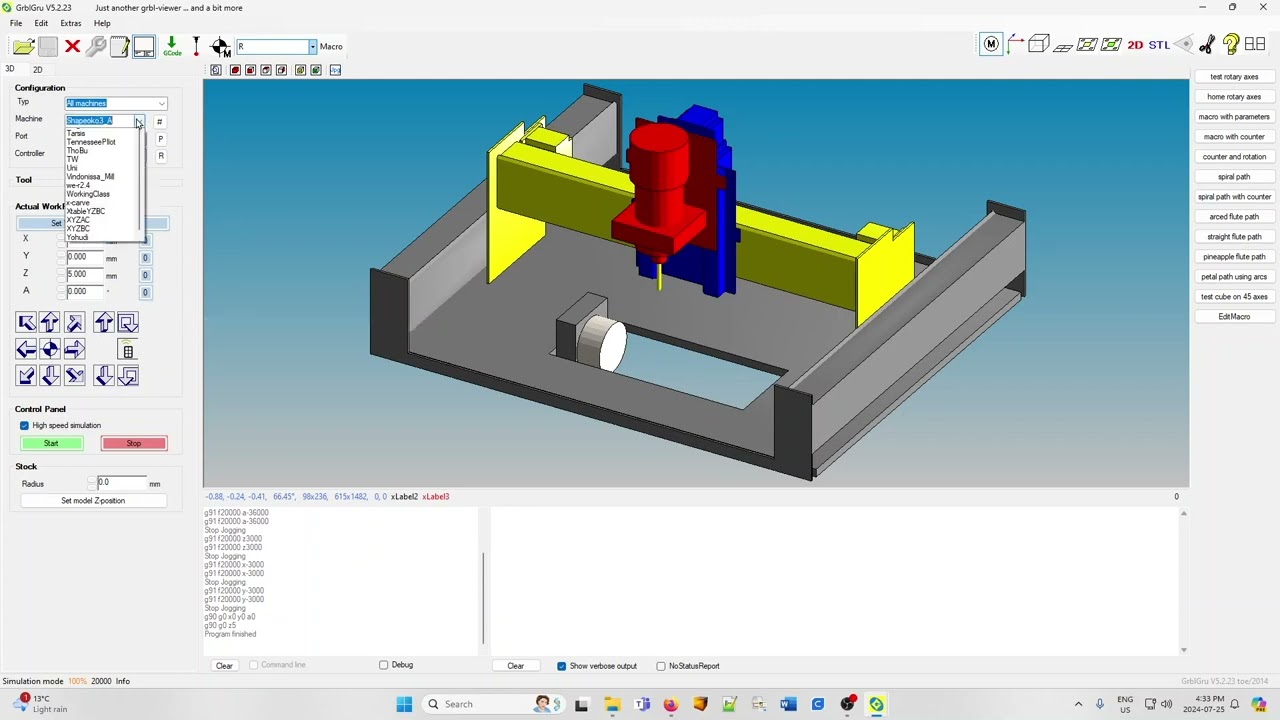Click the Z position value field
1280x720 pixels.
pos(84,274)
